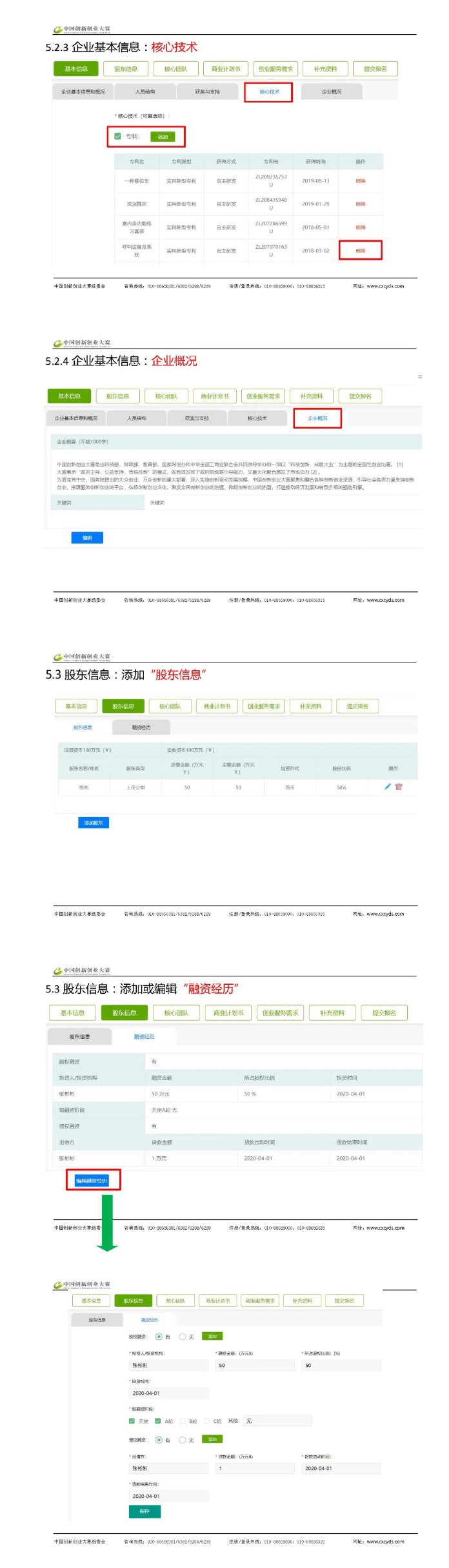Viewport: 449px width, 1568px height.
Task: Click the 其他 financing stage text field
Action: point(277,1420)
